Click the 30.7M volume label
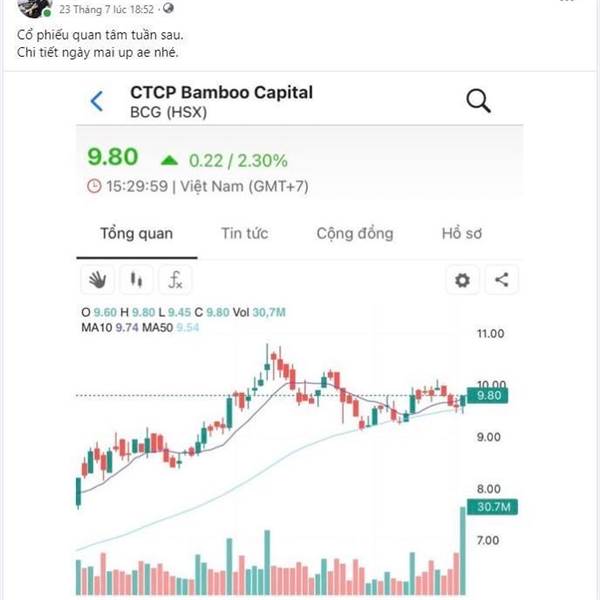 (x=492, y=507)
